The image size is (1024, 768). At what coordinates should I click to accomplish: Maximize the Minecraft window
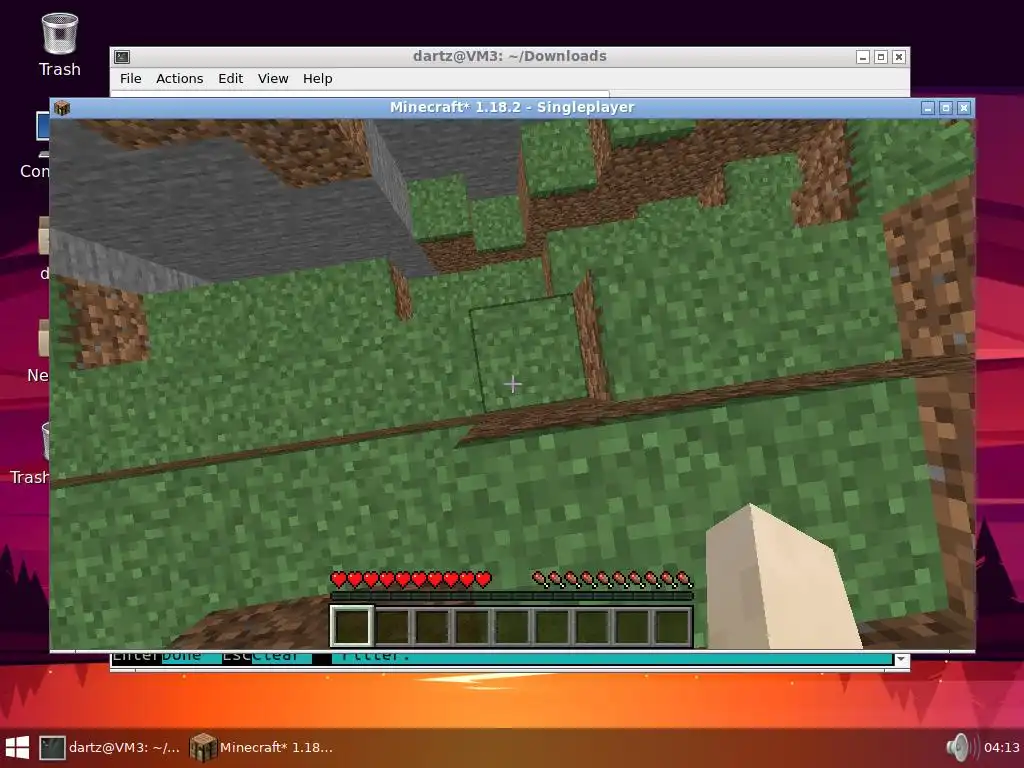point(946,108)
